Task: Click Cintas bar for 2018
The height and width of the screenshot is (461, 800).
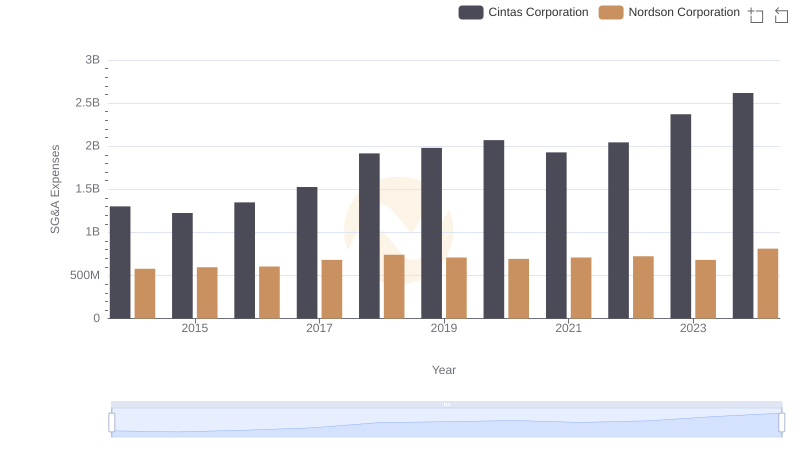Action: (x=369, y=236)
